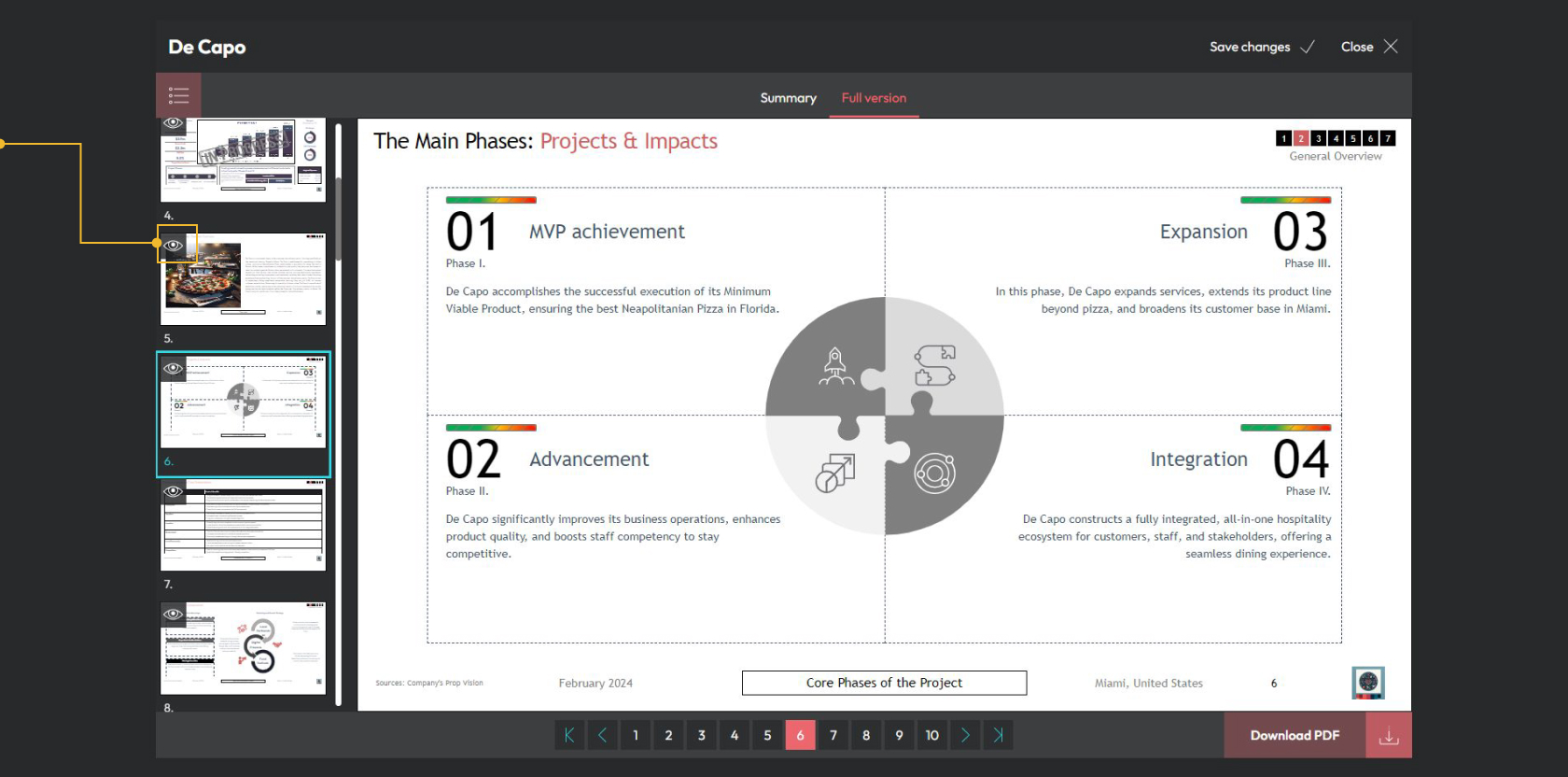Click 'Sources: Company's Prop Vision' footer text
Viewport: 1568px width, 777px height.
[429, 683]
